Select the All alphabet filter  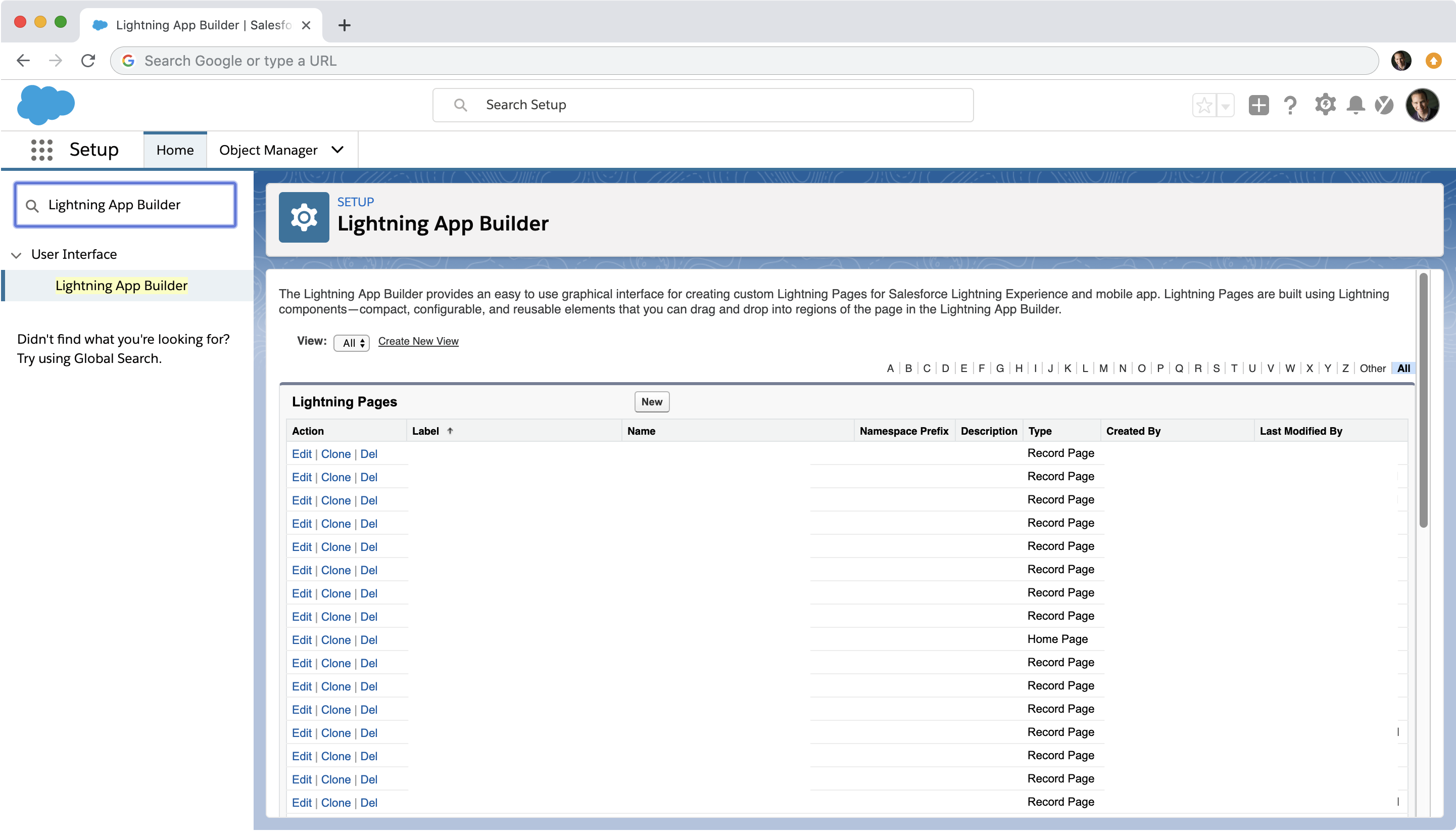point(1403,368)
